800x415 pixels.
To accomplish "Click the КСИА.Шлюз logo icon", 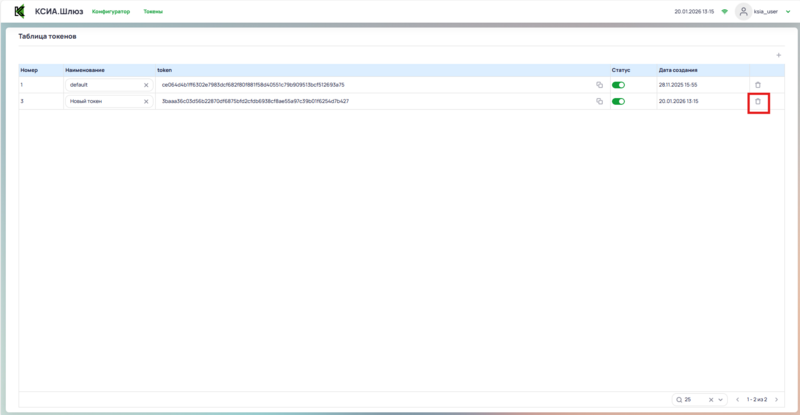I will coord(19,11).
